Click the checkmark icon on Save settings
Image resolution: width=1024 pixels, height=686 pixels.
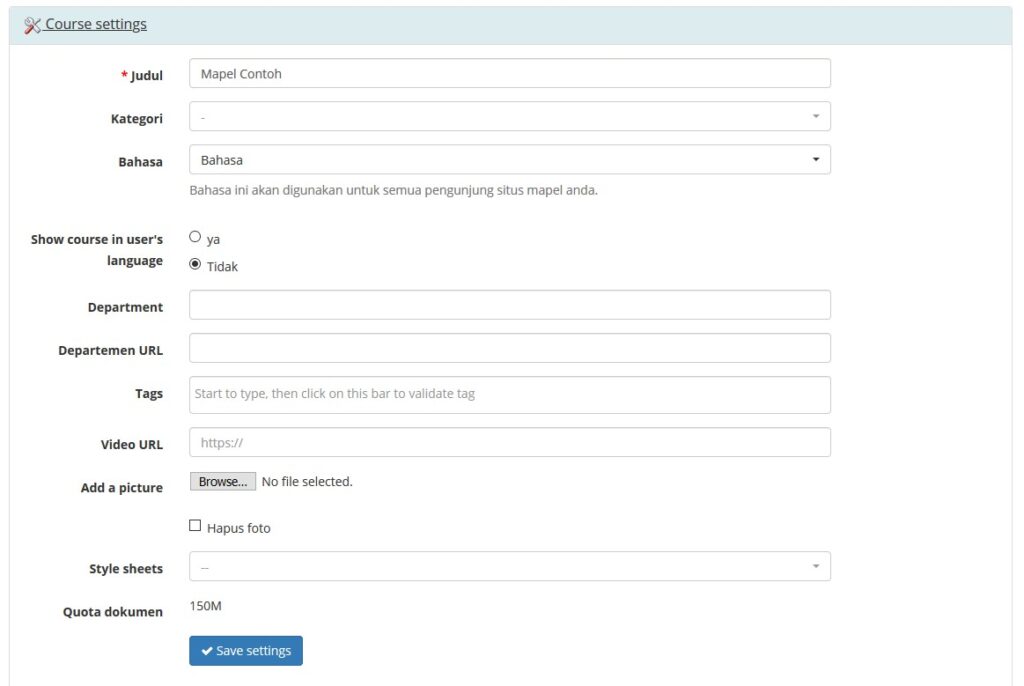coord(207,651)
